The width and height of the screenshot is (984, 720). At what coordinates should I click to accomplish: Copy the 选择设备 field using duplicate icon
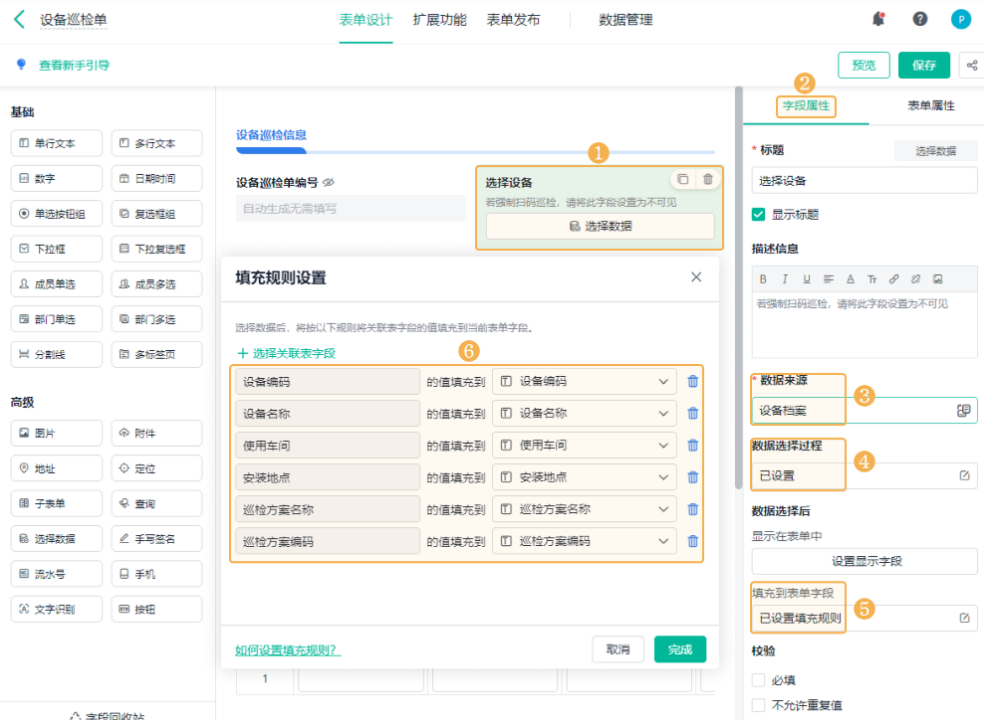(x=682, y=179)
